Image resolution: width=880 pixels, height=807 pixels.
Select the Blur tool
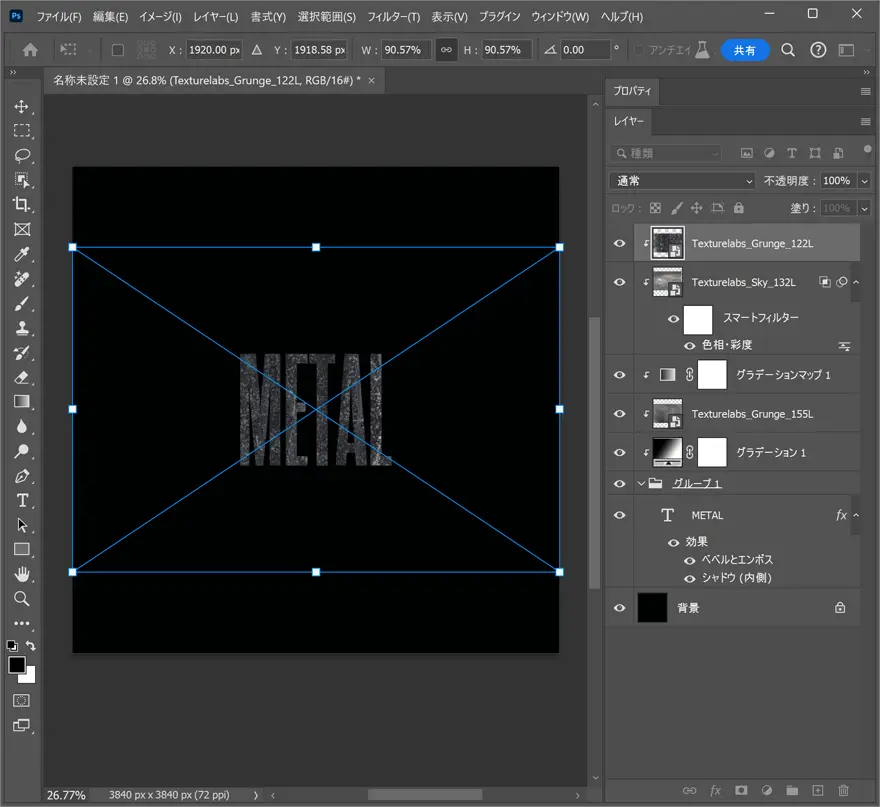[22, 427]
